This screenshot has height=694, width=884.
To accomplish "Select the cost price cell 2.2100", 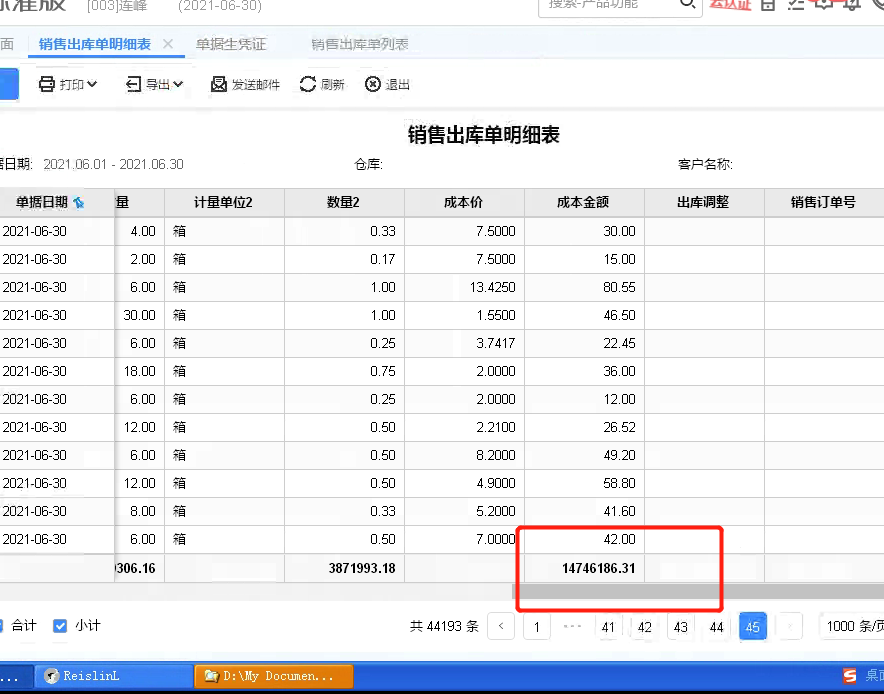I will [465, 427].
